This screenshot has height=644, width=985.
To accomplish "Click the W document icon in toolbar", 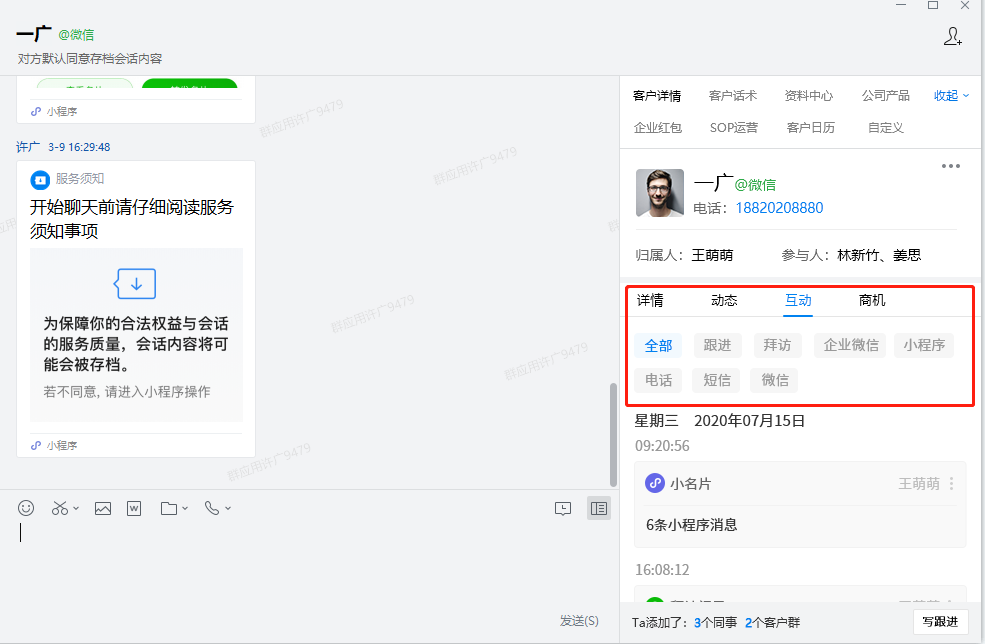I will [134, 508].
